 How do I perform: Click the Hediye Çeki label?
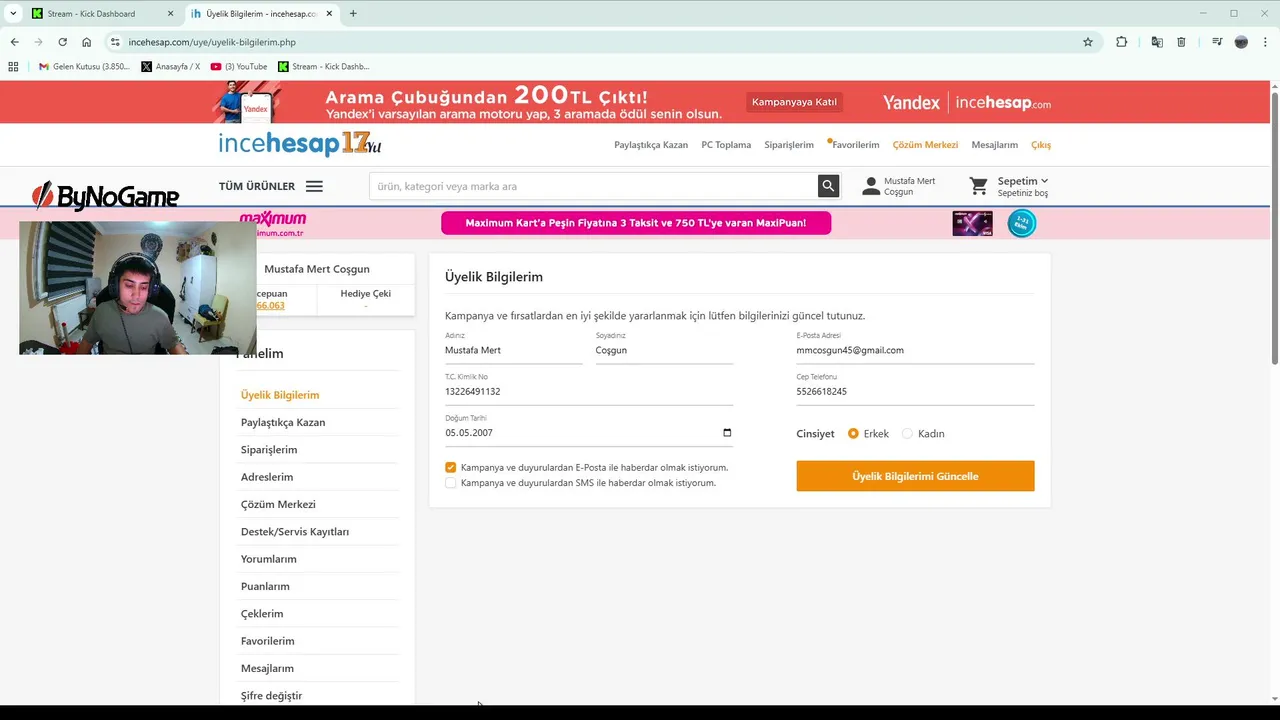(x=366, y=294)
